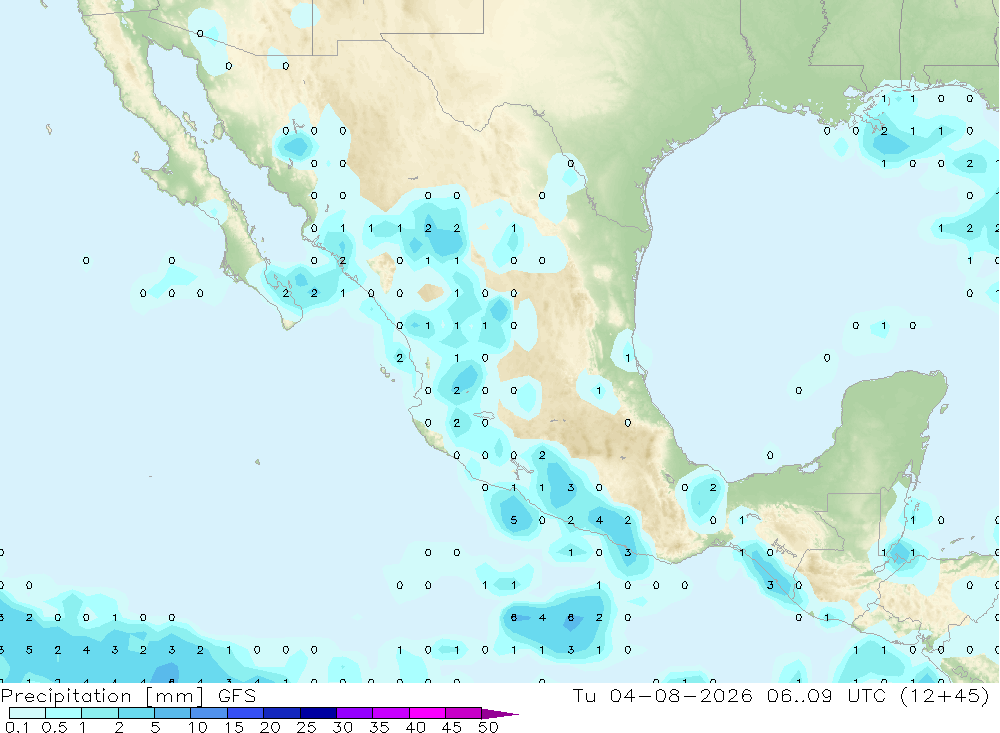Image resolution: width=1000 pixels, height=733 pixels.
Task: Select the 35–40 mm violet legend swatch
Action: pos(391,713)
